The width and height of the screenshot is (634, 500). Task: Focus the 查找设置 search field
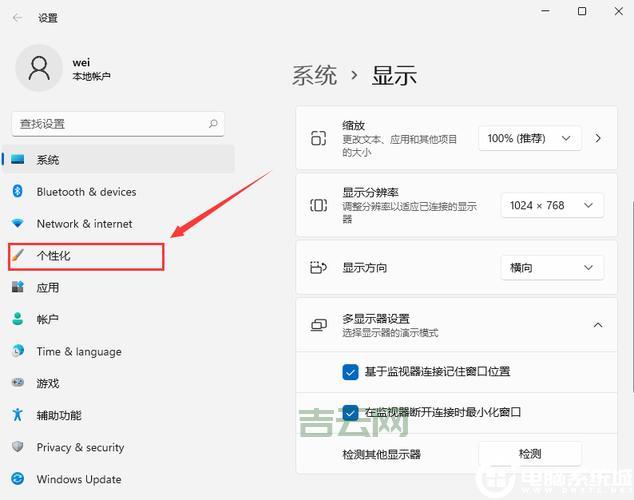[x=118, y=124]
